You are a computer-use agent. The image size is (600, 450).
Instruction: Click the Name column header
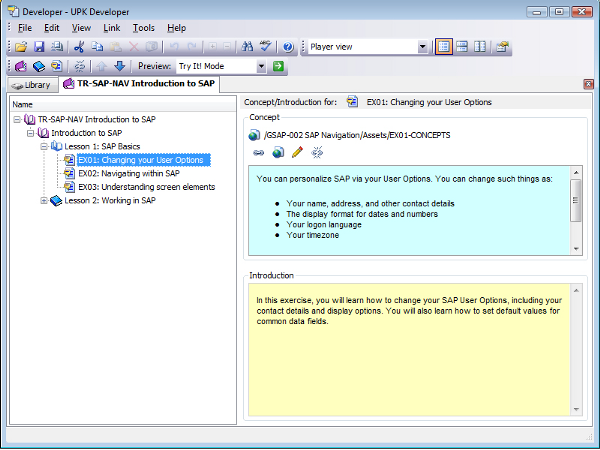(x=123, y=104)
